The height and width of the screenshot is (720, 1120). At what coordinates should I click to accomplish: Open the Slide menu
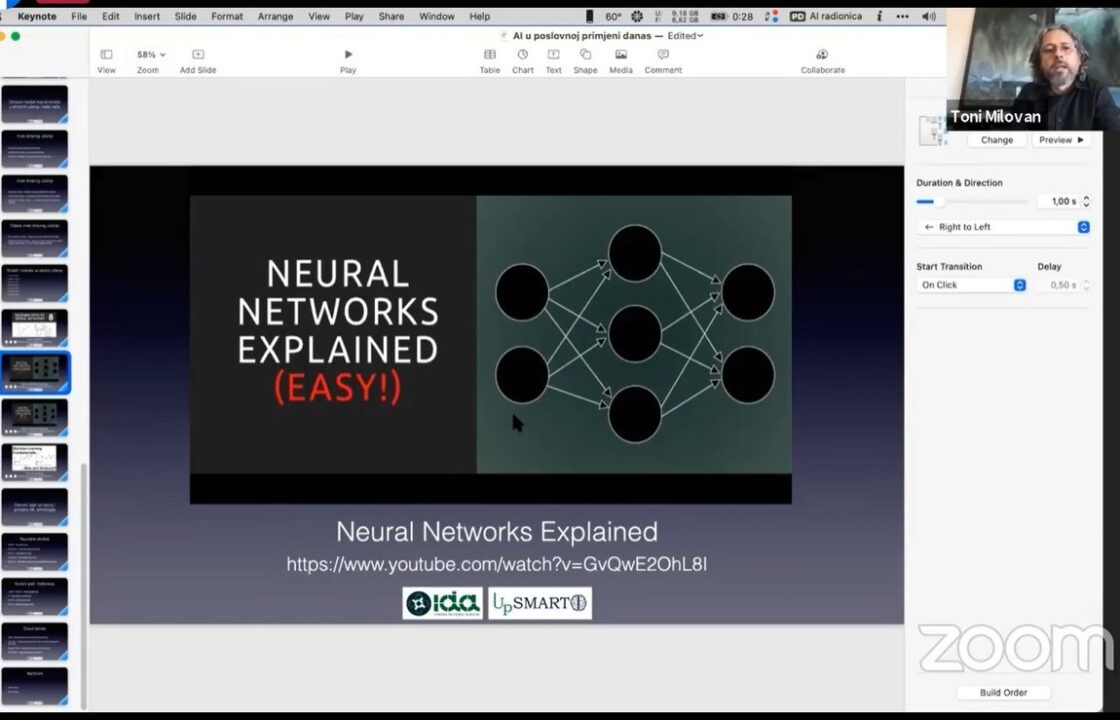click(186, 16)
